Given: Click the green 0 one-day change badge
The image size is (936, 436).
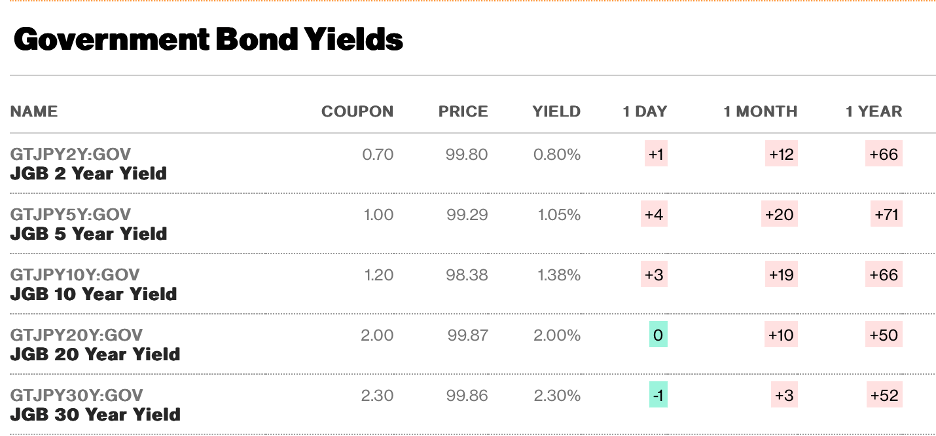Looking at the screenshot, I should [657, 335].
